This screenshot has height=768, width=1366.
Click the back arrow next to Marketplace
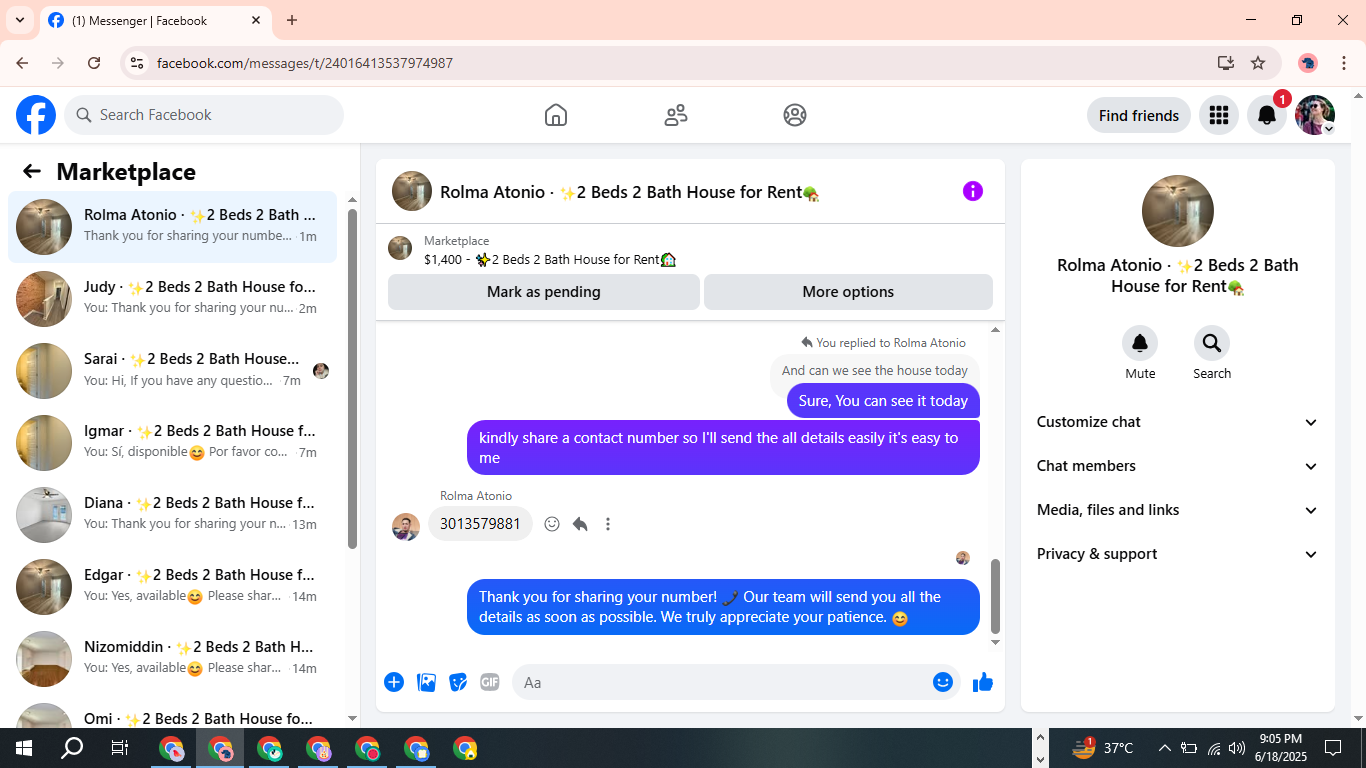32,171
